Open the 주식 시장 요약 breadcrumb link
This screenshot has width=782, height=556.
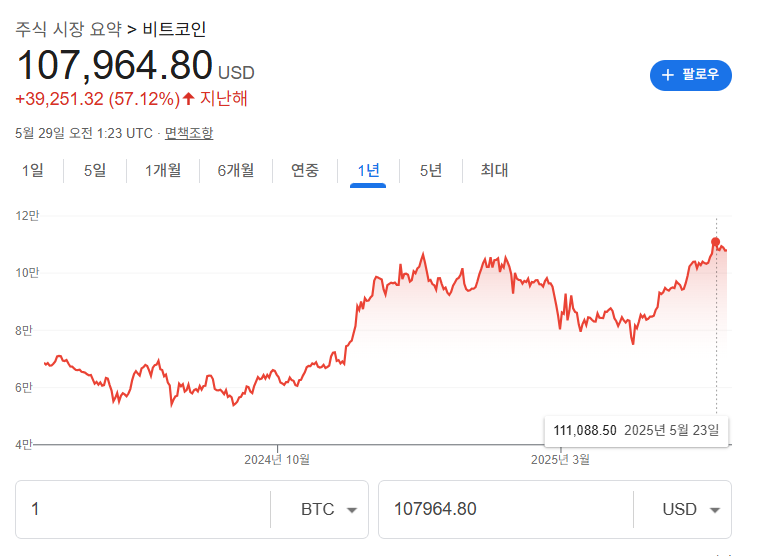tap(68, 29)
